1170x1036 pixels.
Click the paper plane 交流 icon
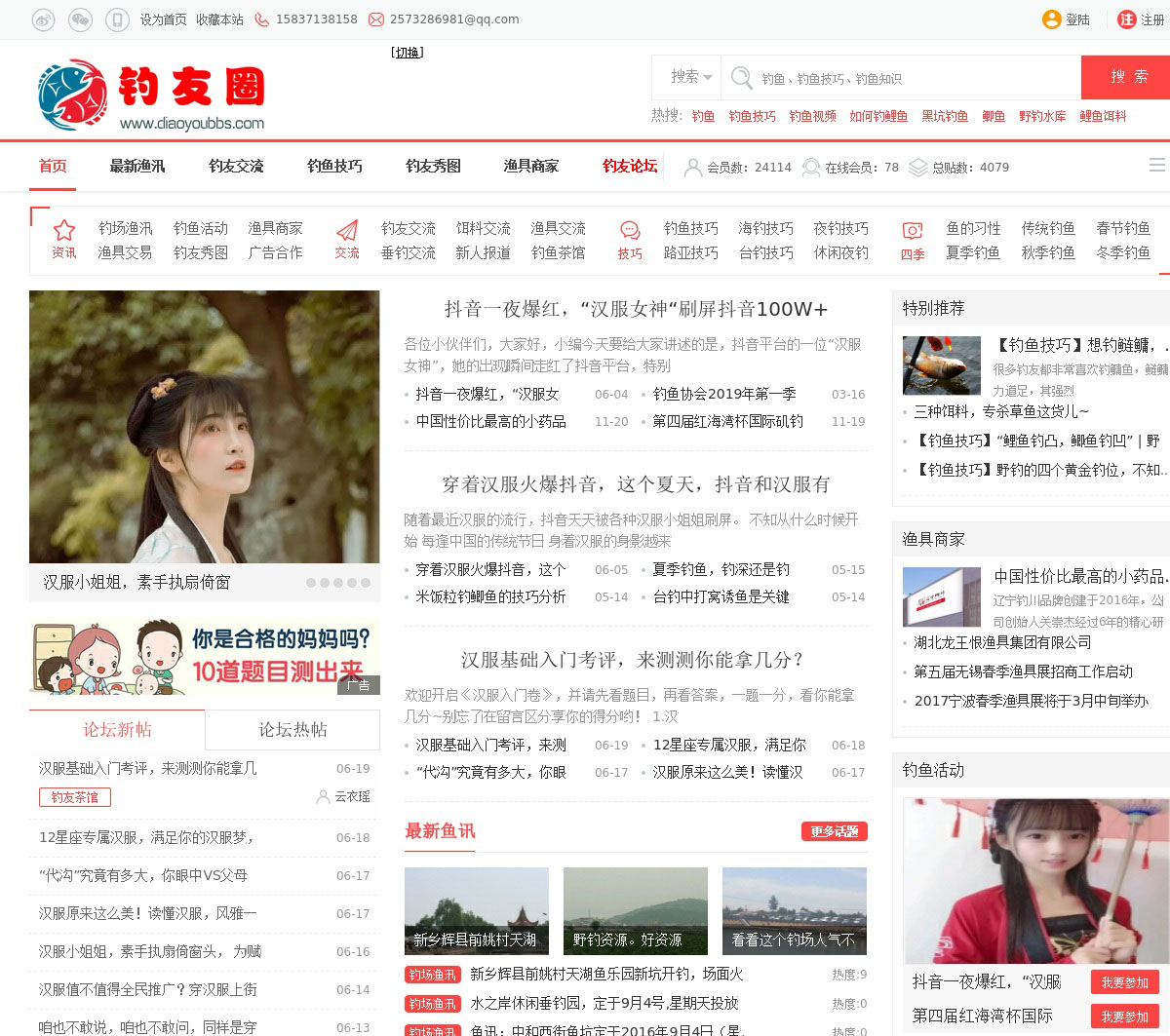(347, 231)
